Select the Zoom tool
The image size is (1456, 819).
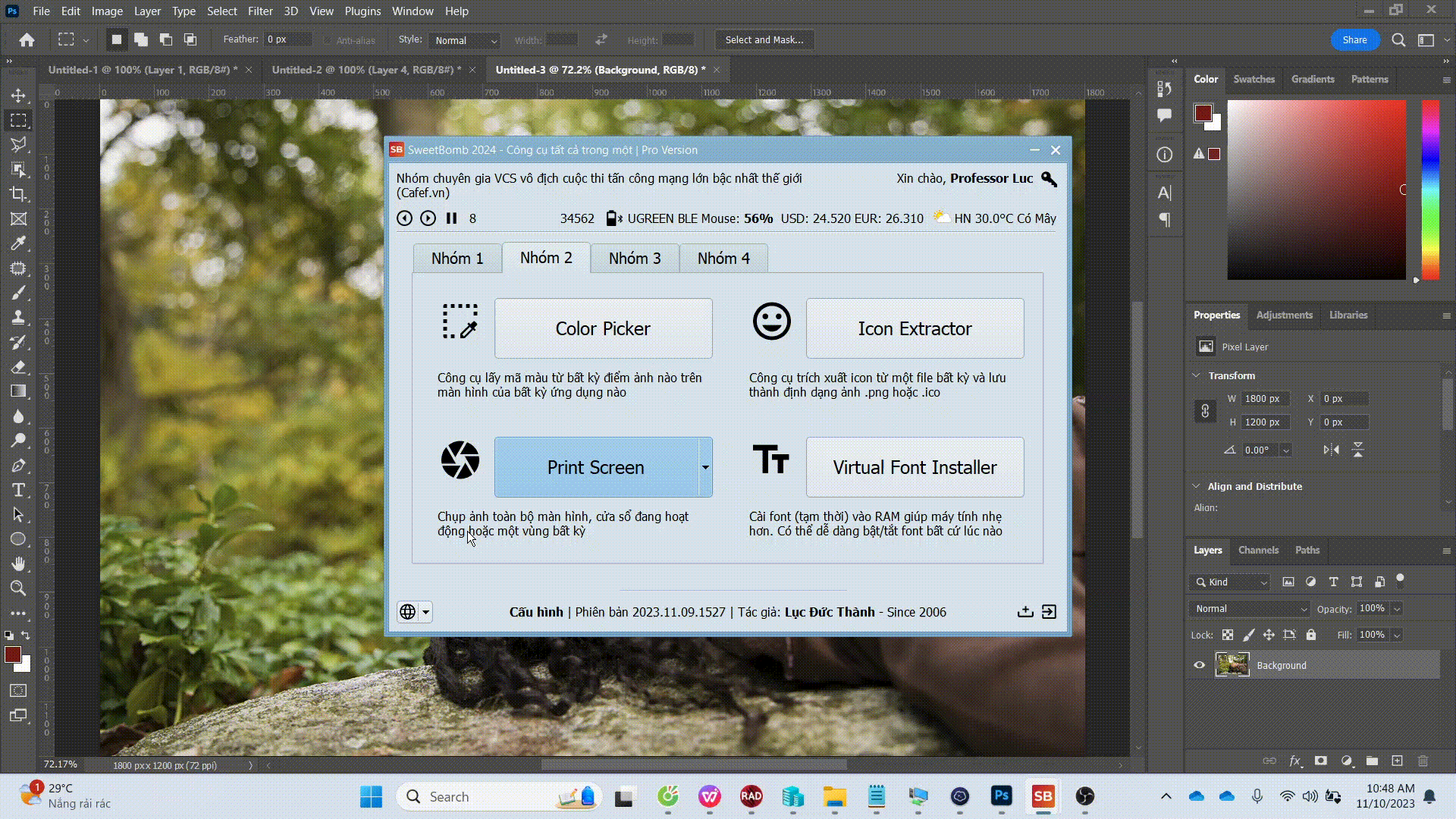click(x=18, y=588)
